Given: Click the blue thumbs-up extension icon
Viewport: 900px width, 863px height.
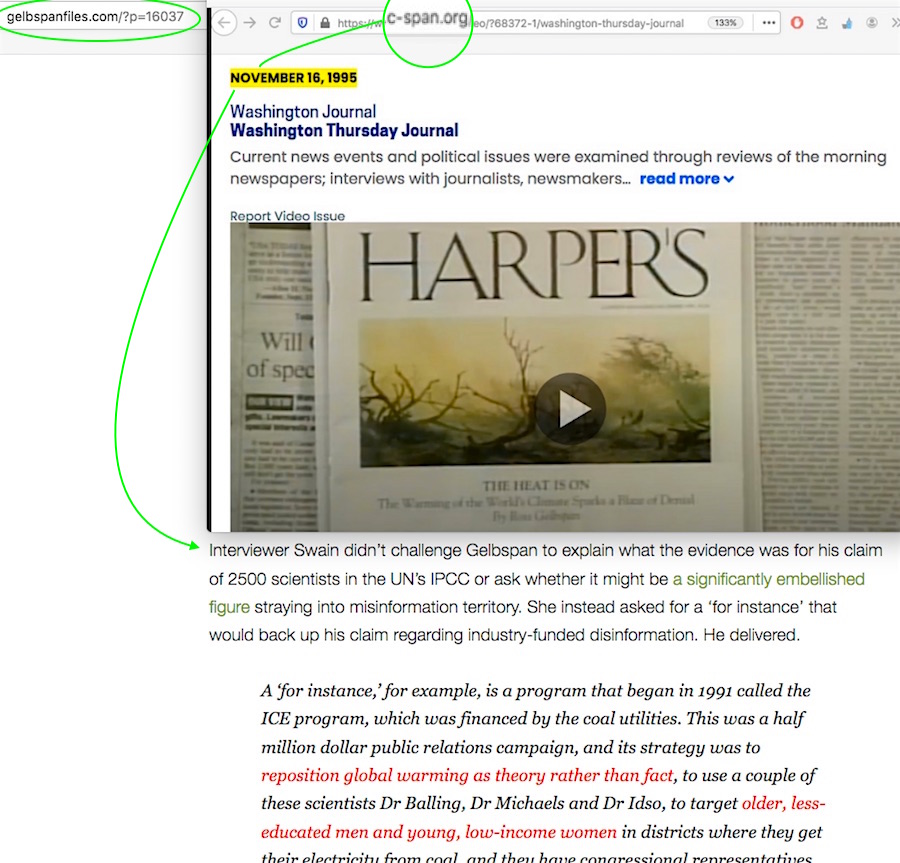Looking at the screenshot, I should tap(847, 23).
